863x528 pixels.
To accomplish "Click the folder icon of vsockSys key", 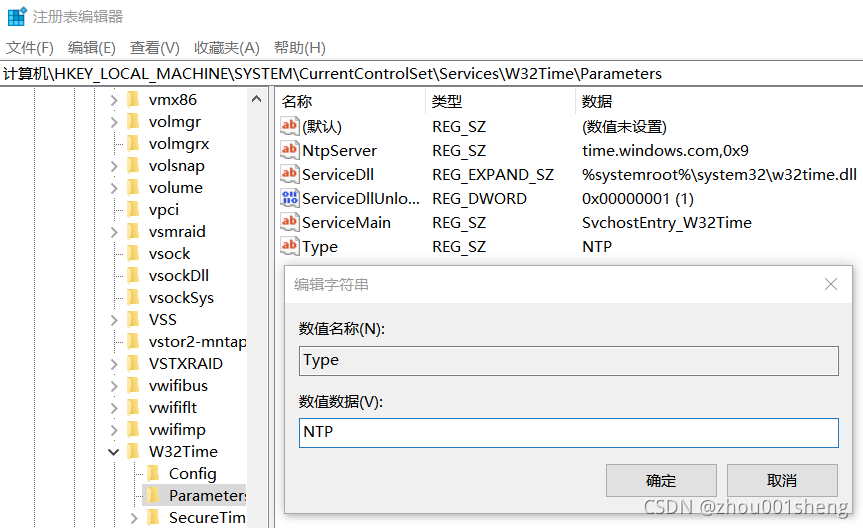I will (133, 298).
